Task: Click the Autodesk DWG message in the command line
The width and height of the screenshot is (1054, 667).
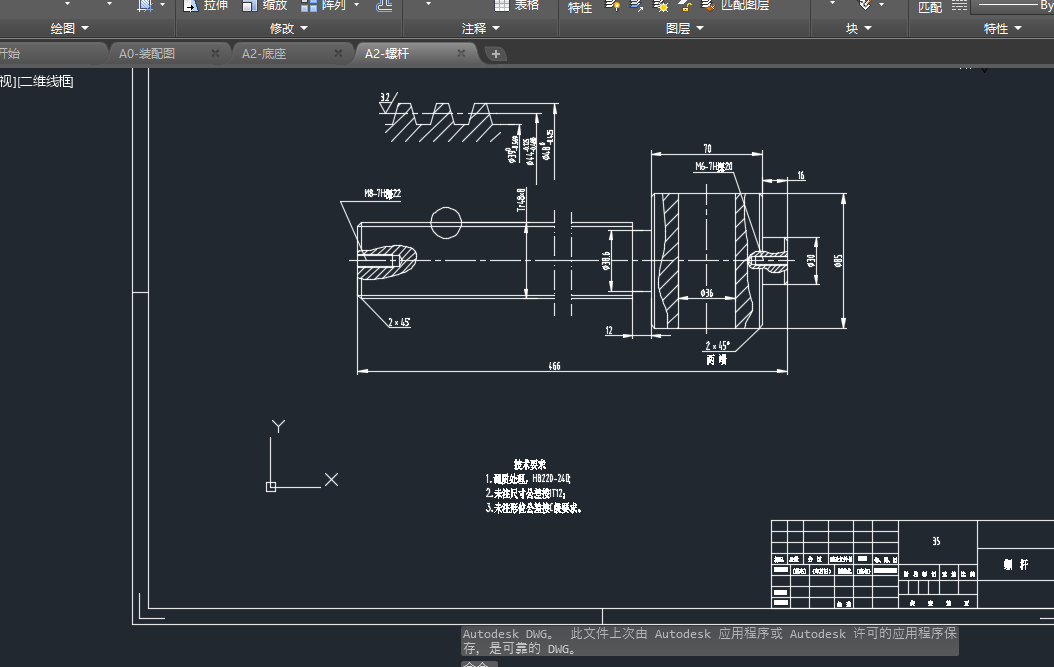Action: 709,641
